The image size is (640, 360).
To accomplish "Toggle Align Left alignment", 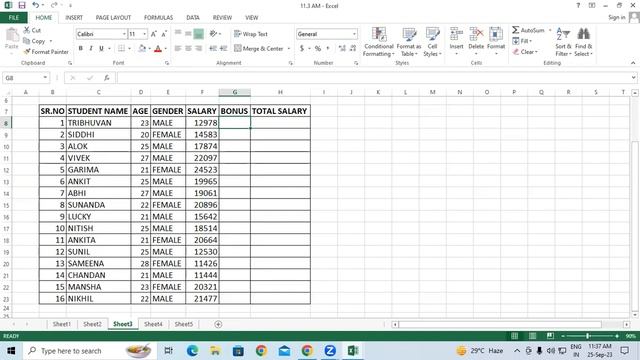I will pos(178,48).
